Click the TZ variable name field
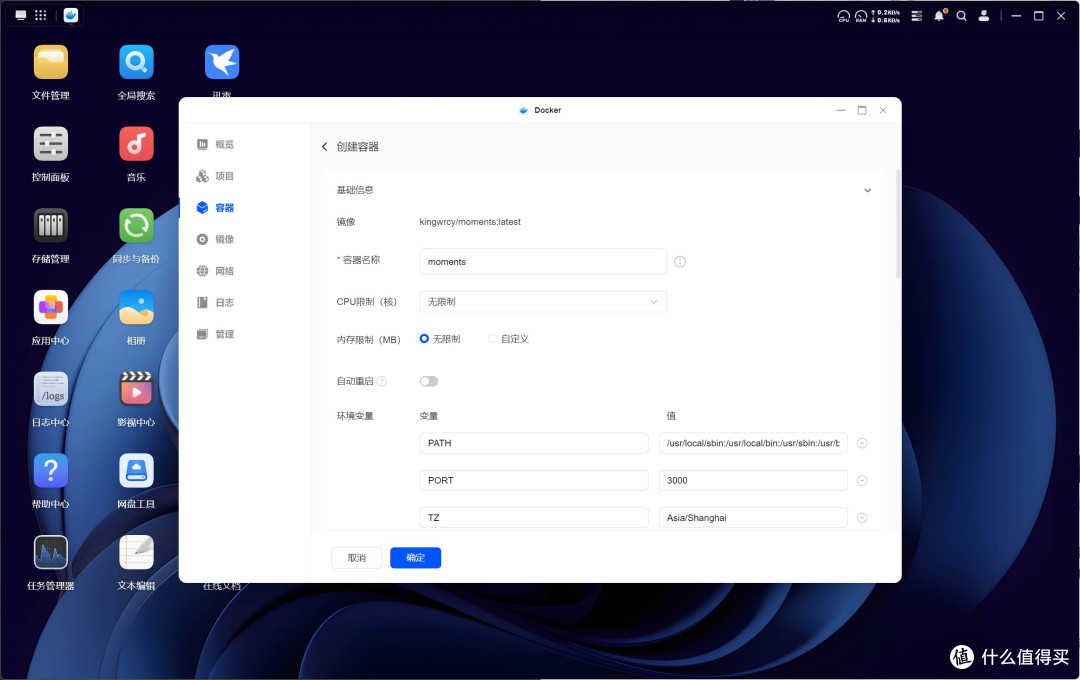This screenshot has width=1080, height=680. pos(534,517)
